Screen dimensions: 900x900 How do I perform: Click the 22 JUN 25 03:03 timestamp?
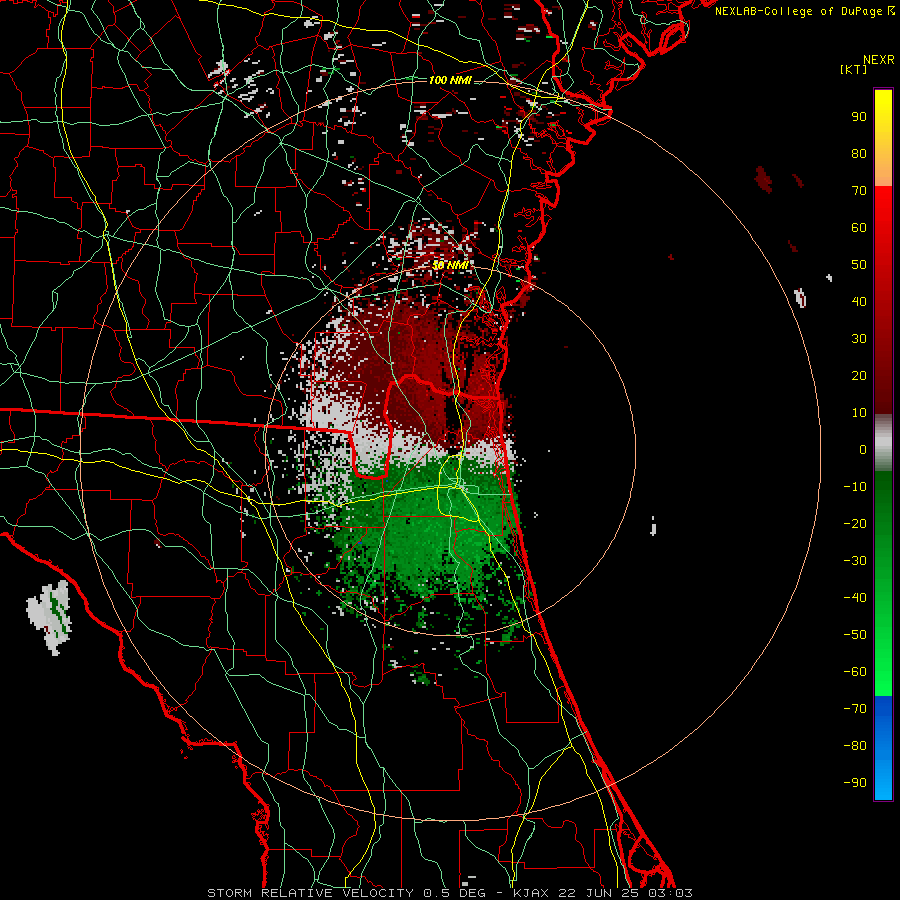624,893
